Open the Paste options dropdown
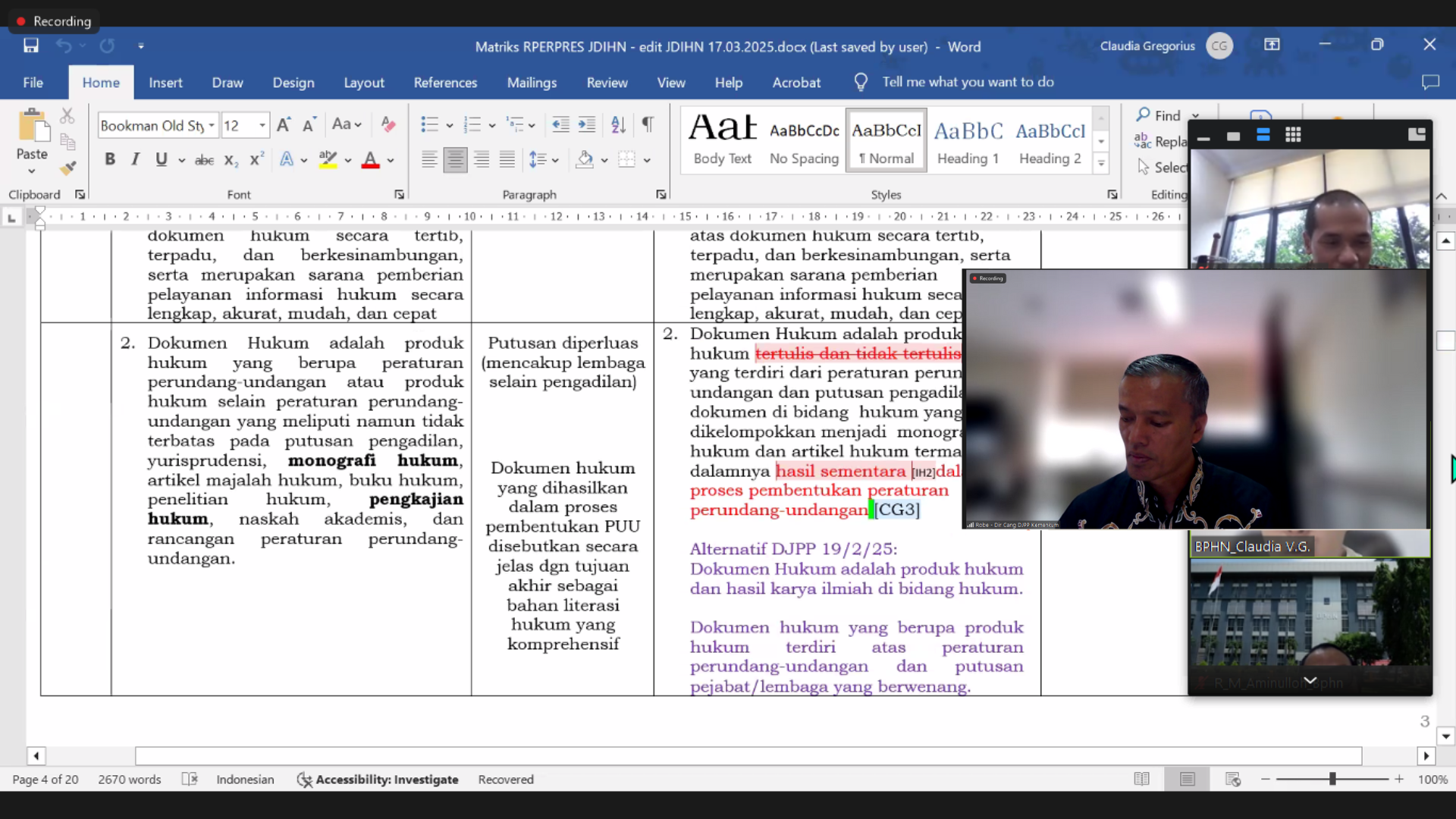1456x819 pixels. click(x=32, y=171)
